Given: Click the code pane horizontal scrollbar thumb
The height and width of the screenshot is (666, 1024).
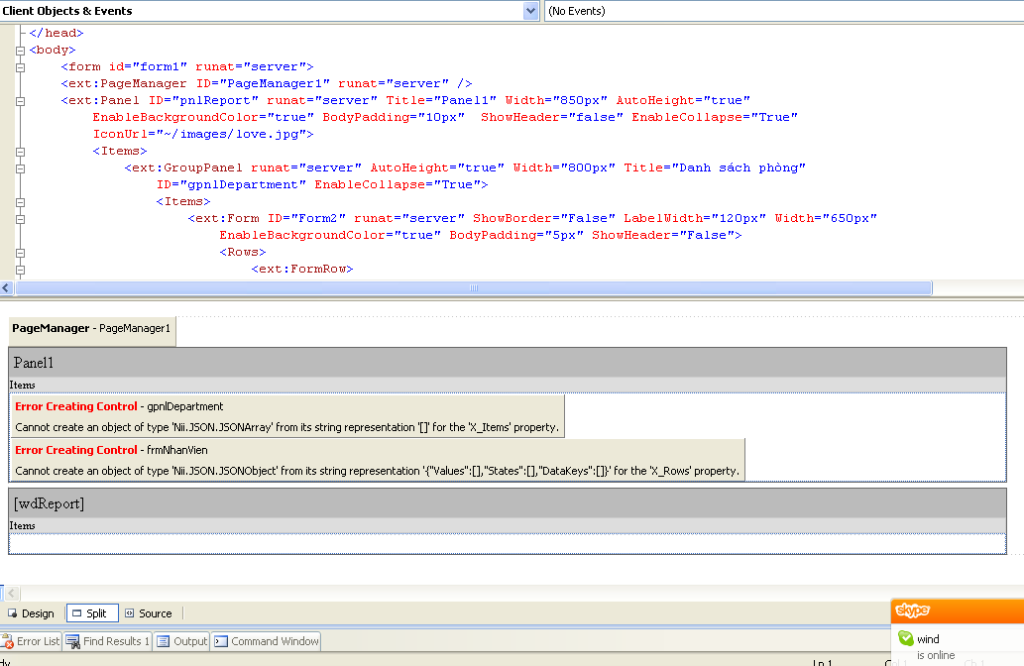Looking at the screenshot, I should tap(474, 288).
